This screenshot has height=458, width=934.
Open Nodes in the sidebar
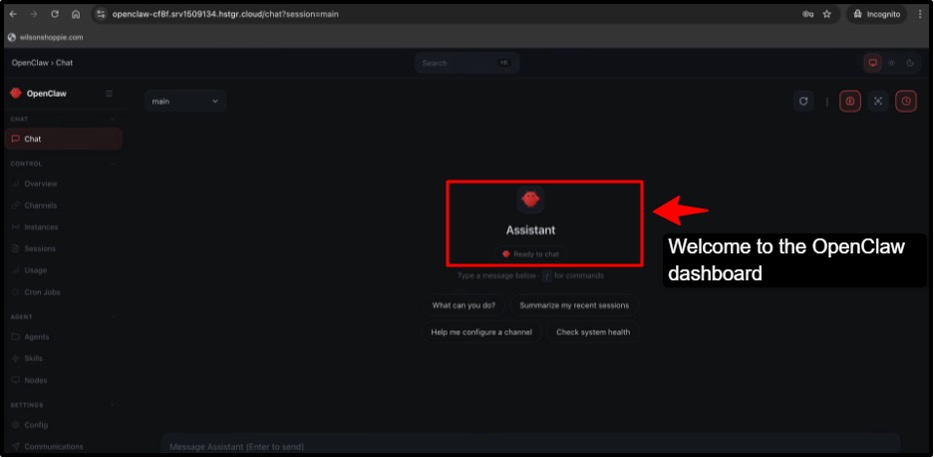coord(35,380)
